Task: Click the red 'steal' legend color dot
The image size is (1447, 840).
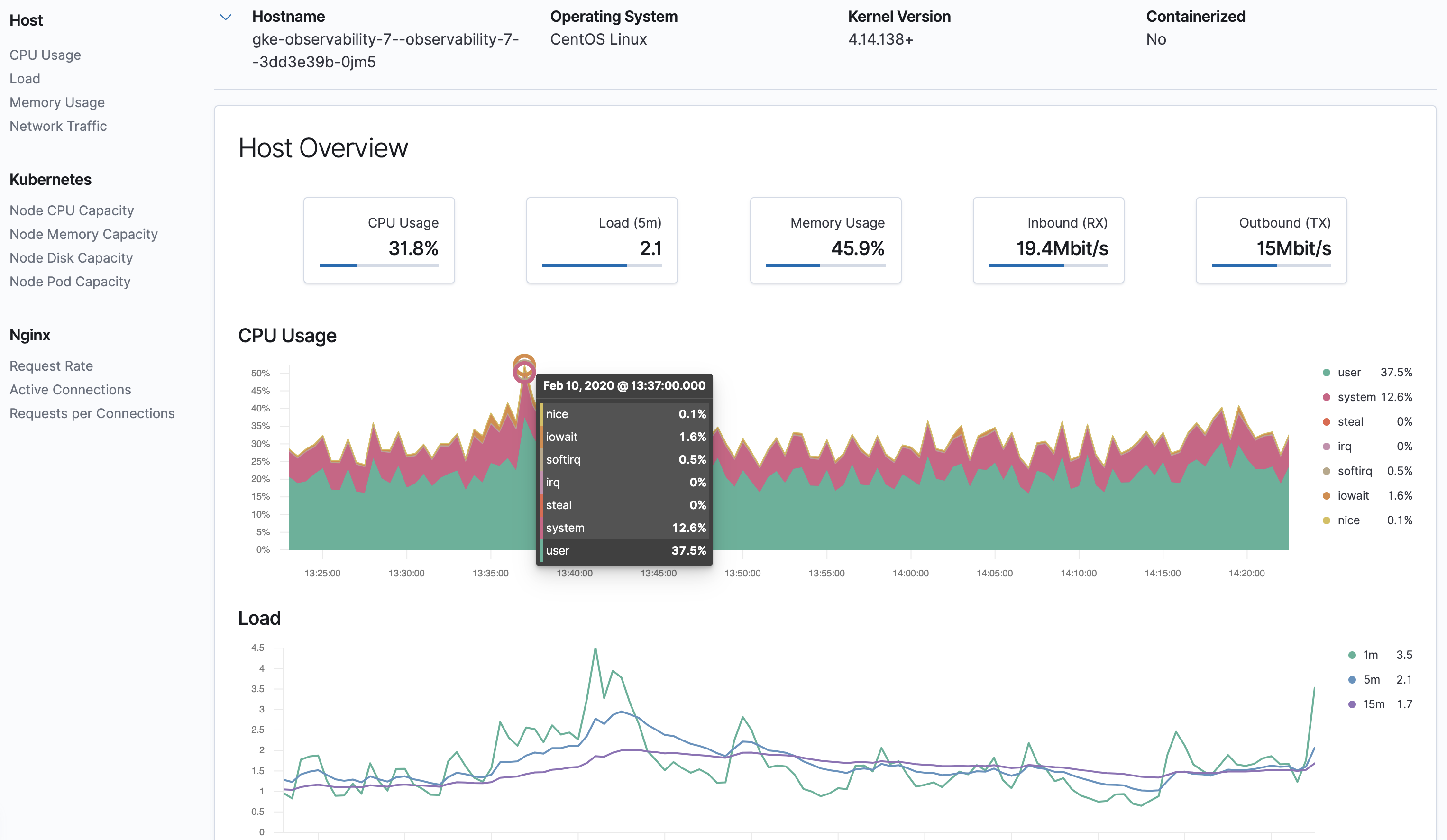Action: pyautogui.click(x=1326, y=421)
